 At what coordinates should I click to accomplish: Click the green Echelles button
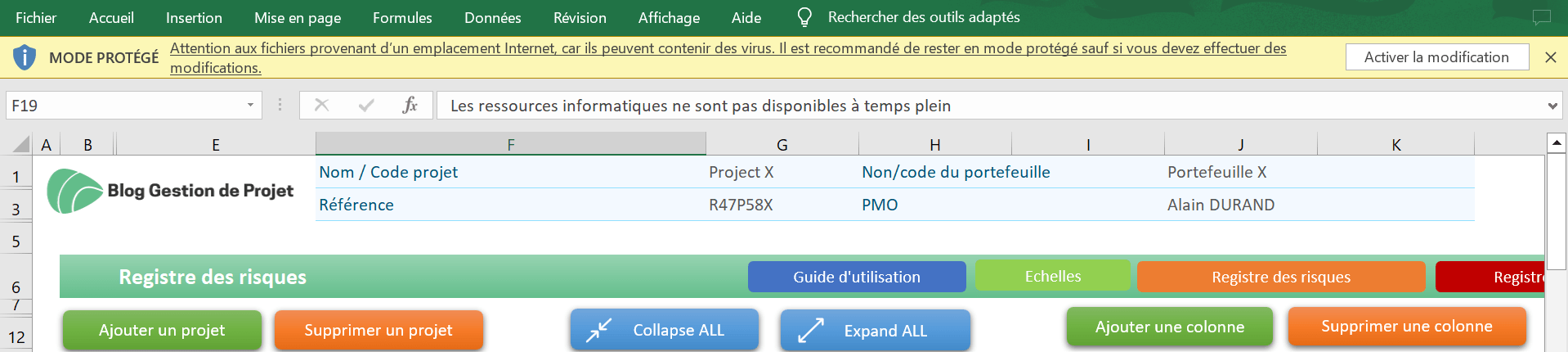point(1053,276)
